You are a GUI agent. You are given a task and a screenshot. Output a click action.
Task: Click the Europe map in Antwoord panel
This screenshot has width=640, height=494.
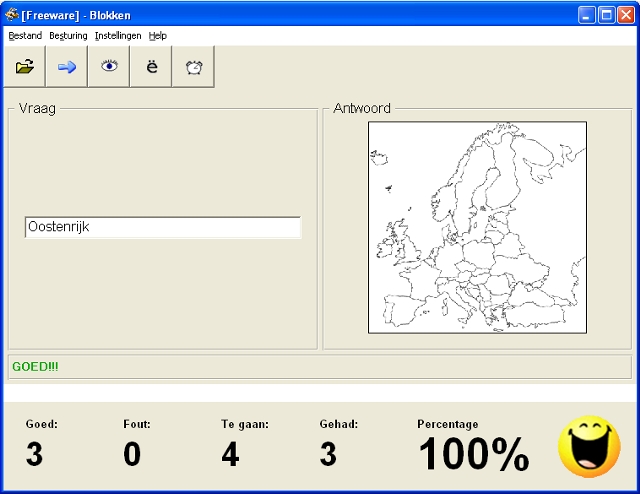pos(477,227)
